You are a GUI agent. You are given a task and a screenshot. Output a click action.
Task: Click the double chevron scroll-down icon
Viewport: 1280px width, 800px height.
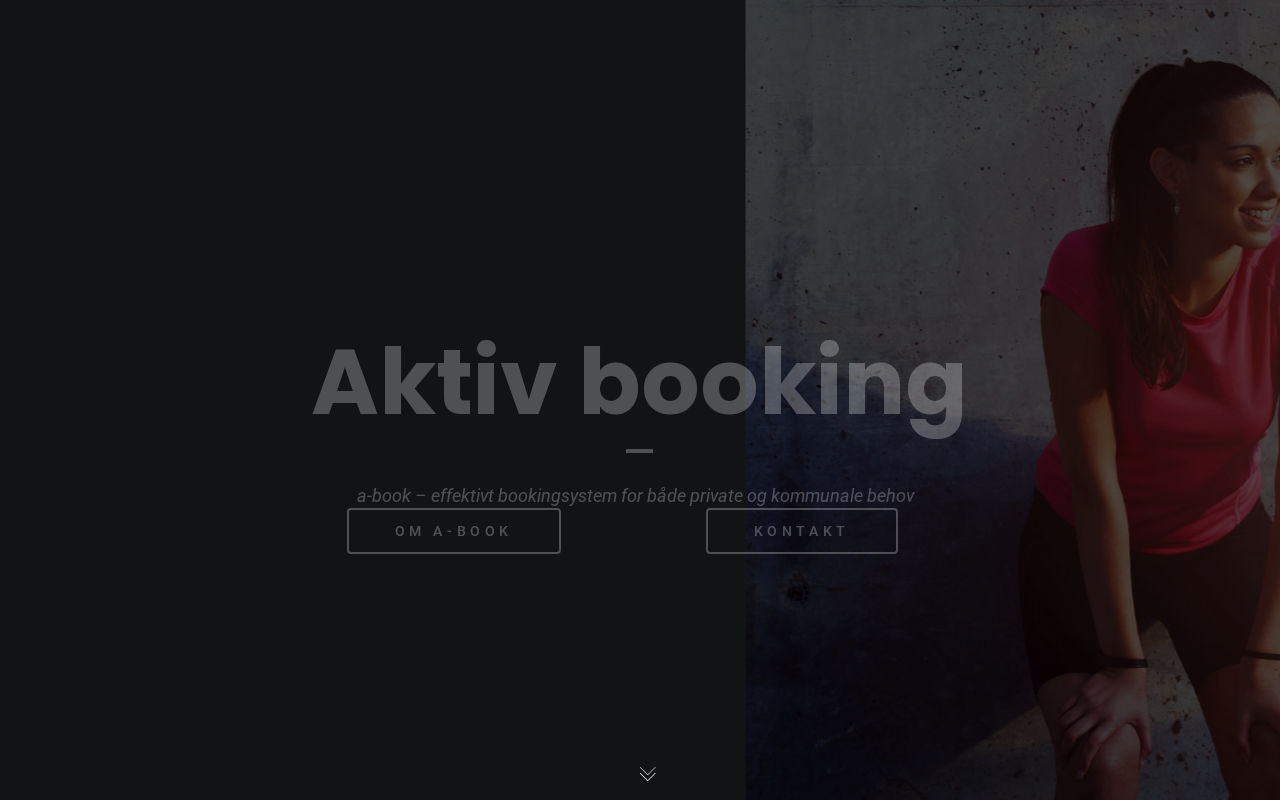(647, 774)
